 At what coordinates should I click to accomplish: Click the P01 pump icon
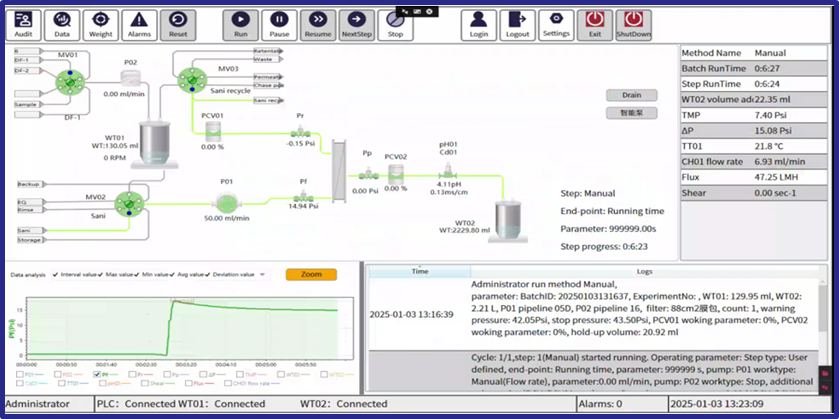(227, 202)
